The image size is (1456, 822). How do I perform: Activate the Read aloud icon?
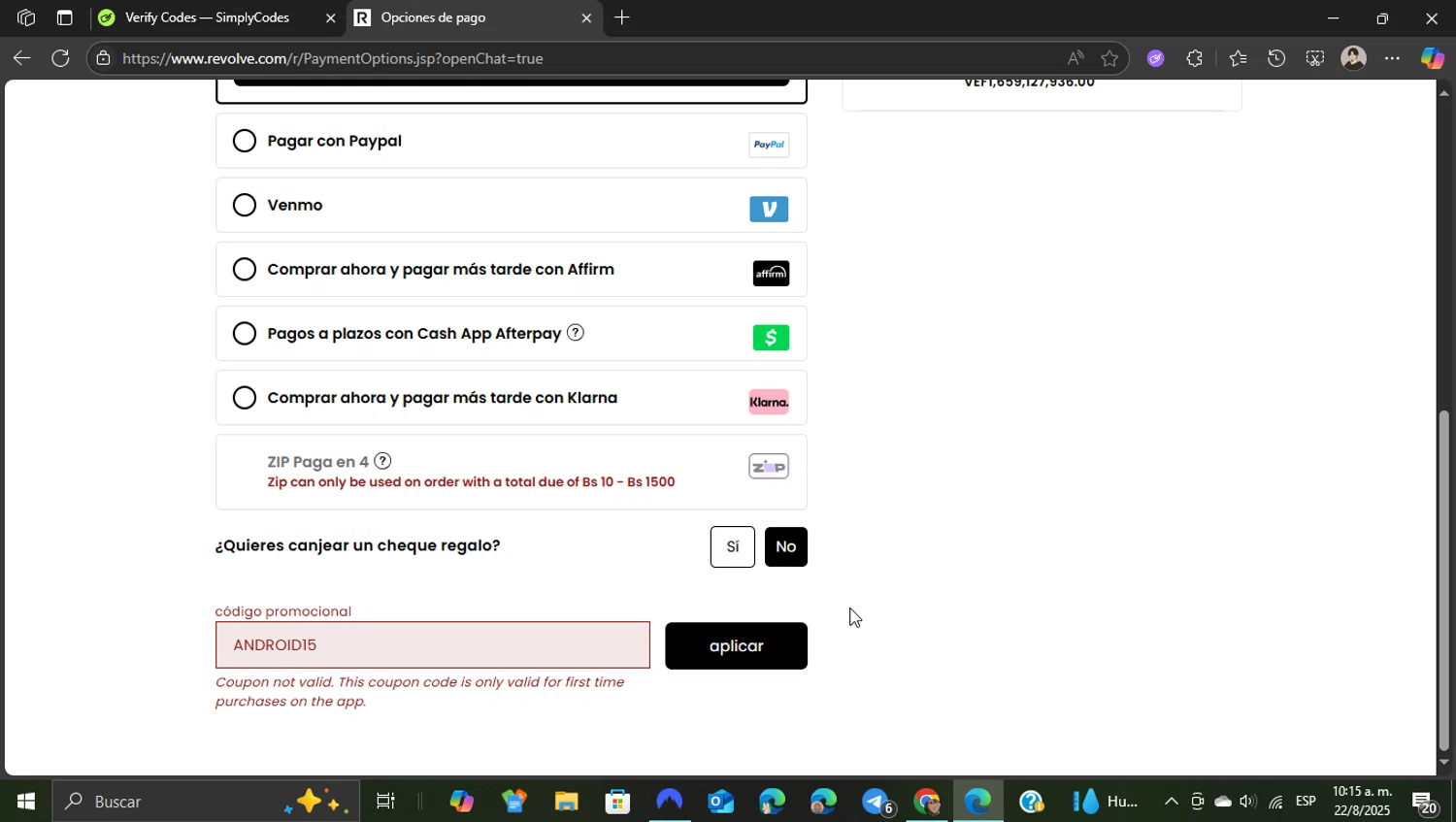(x=1075, y=58)
